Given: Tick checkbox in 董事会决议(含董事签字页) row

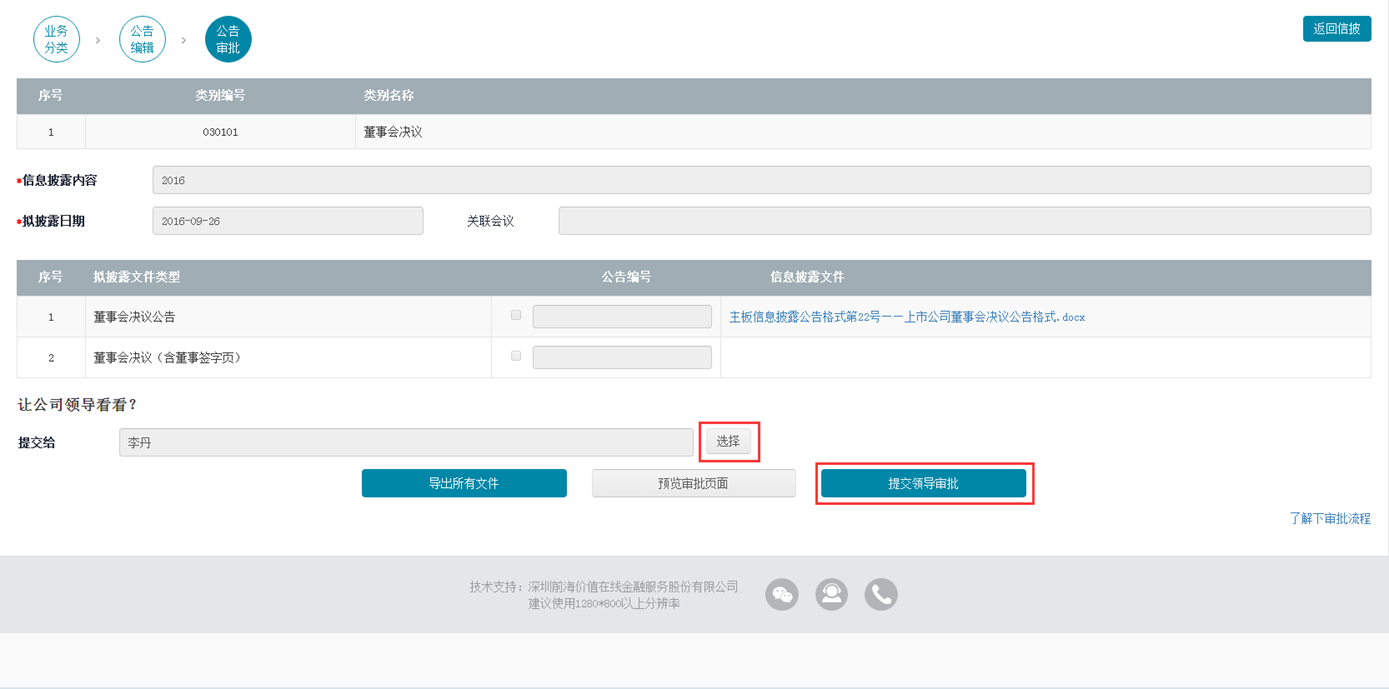Looking at the screenshot, I should pyautogui.click(x=516, y=355).
